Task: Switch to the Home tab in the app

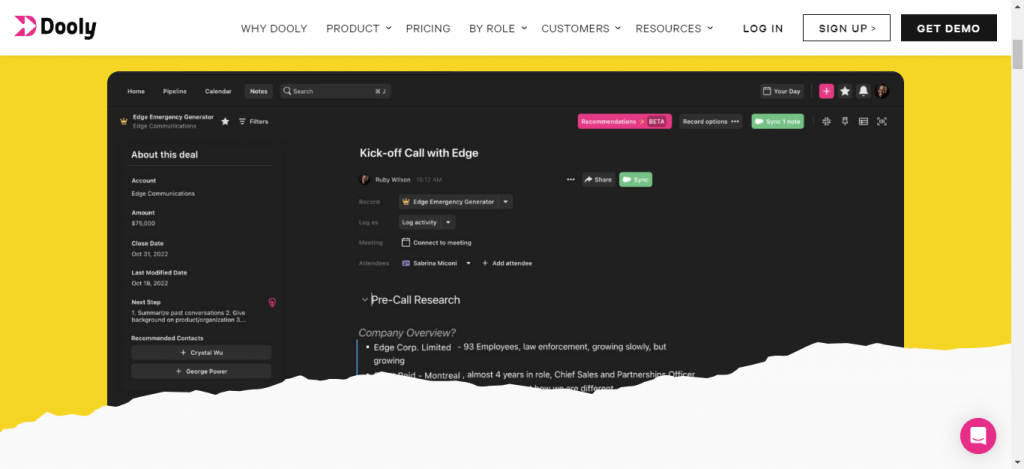Action: pyautogui.click(x=136, y=91)
